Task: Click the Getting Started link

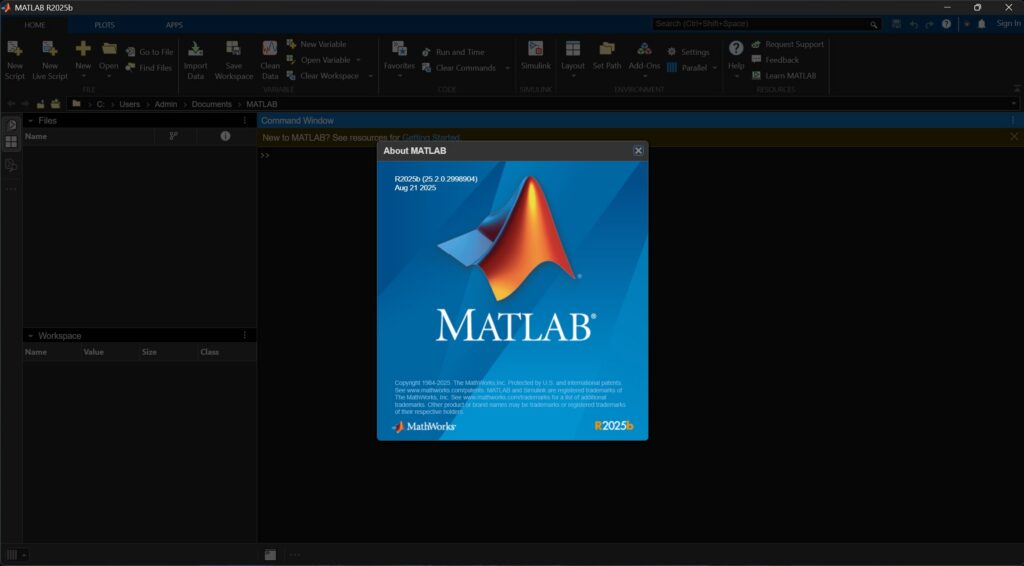Action: (x=430, y=138)
